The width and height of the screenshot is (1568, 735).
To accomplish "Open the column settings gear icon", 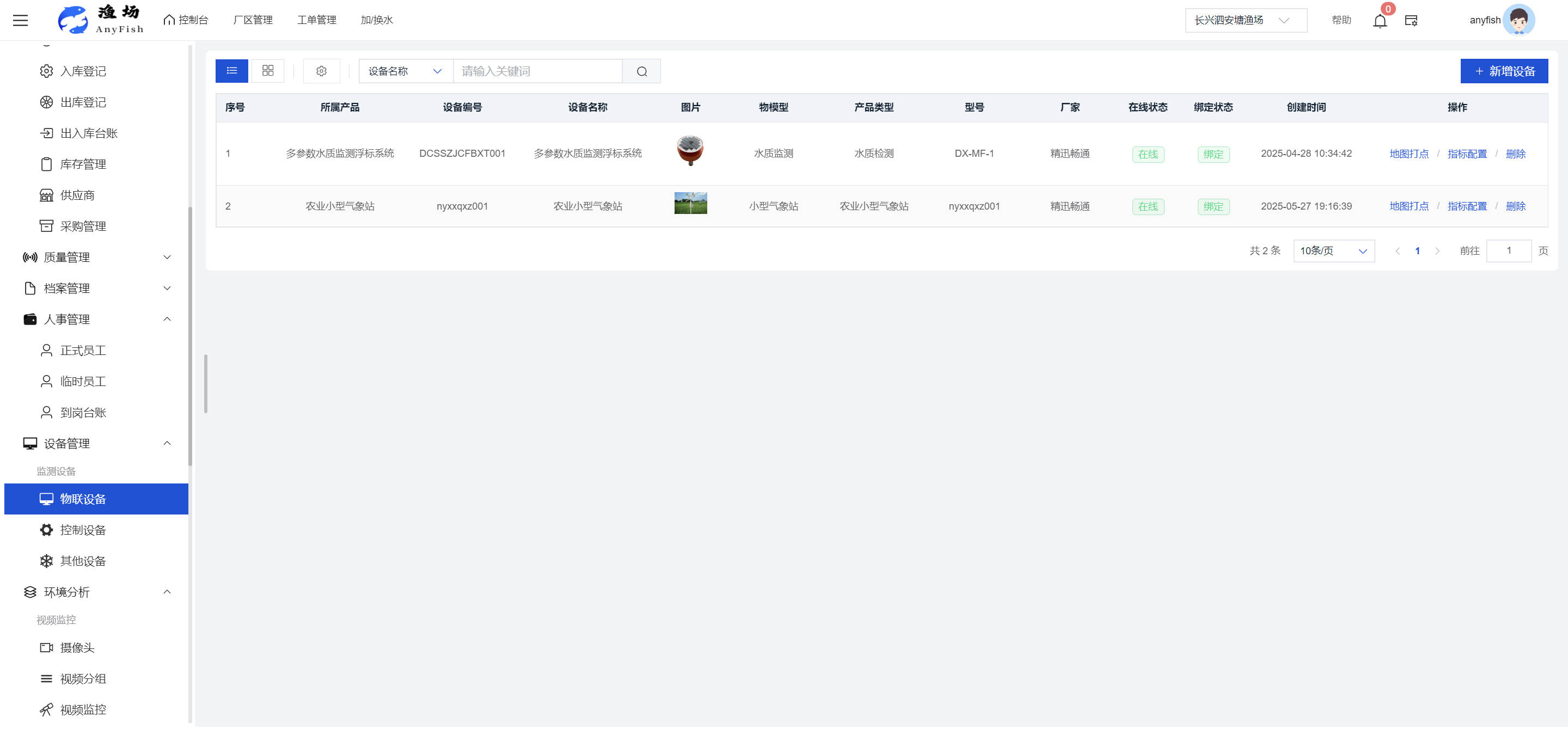I will click(x=321, y=71).
